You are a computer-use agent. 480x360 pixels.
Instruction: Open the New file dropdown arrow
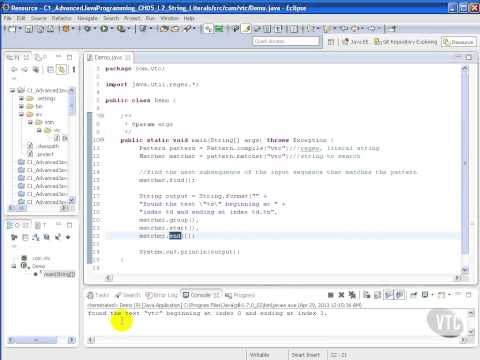point(20,29)
